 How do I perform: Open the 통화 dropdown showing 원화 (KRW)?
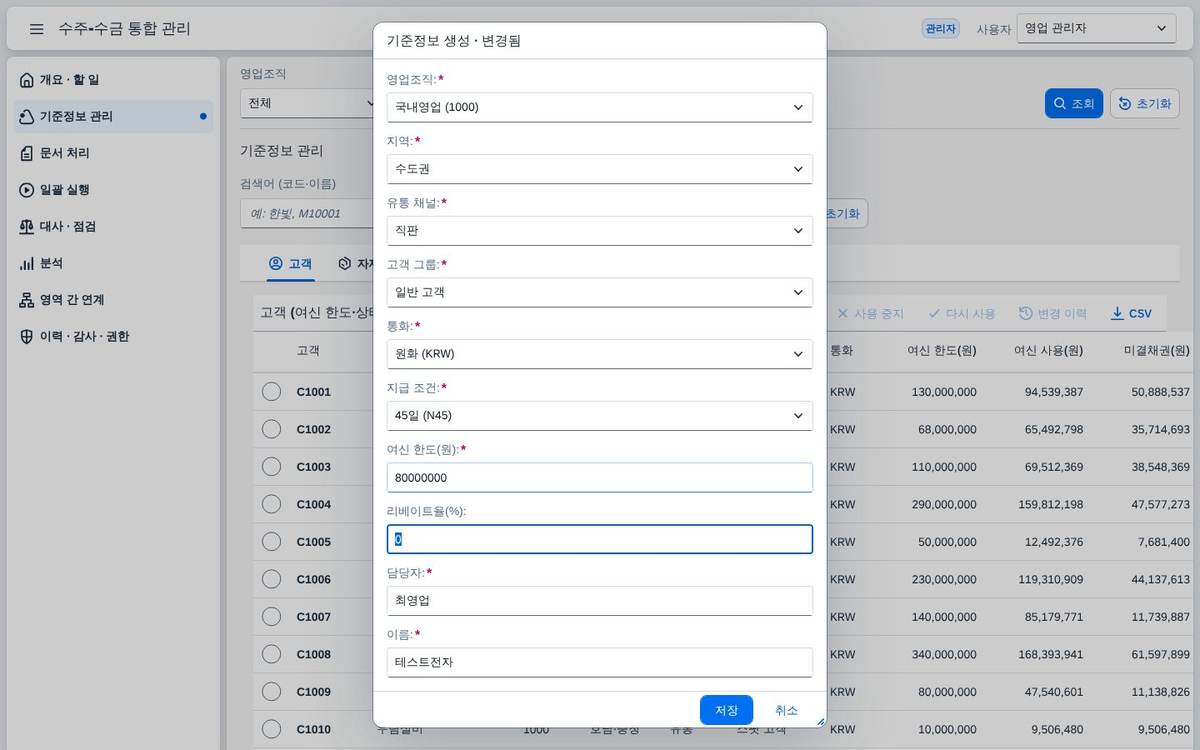(x=600, y=354)
